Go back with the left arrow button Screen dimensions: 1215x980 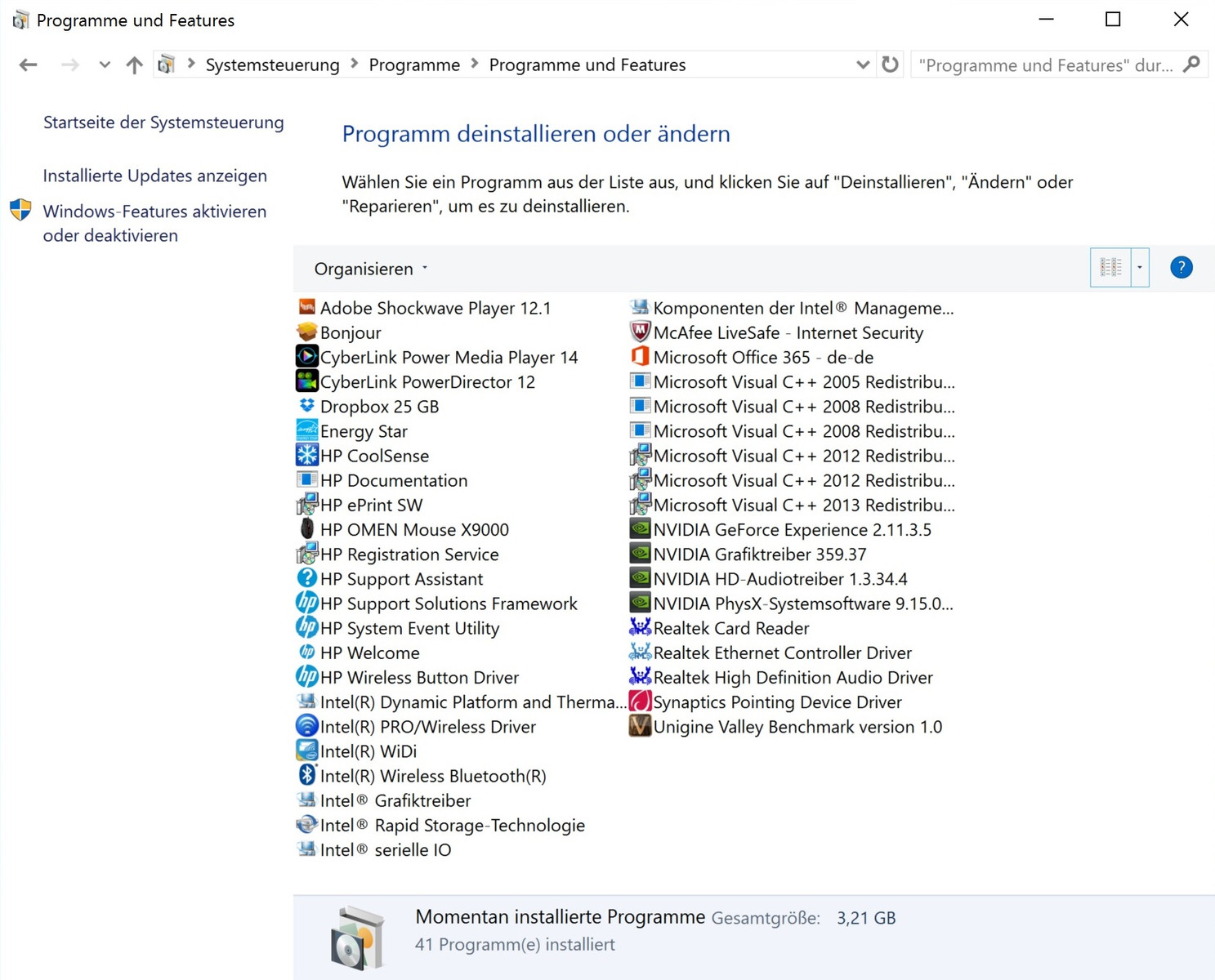coord(29,65)
